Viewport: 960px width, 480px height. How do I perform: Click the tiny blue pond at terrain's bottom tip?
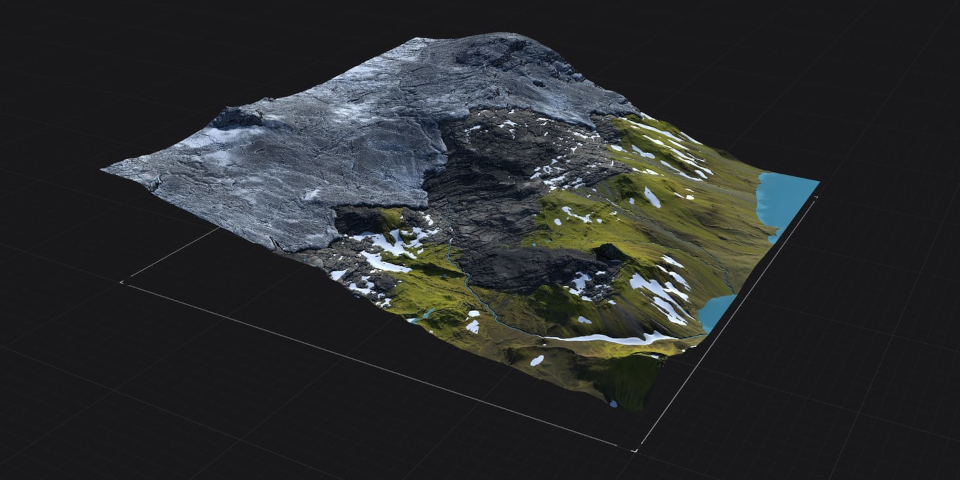click(612, 404)
